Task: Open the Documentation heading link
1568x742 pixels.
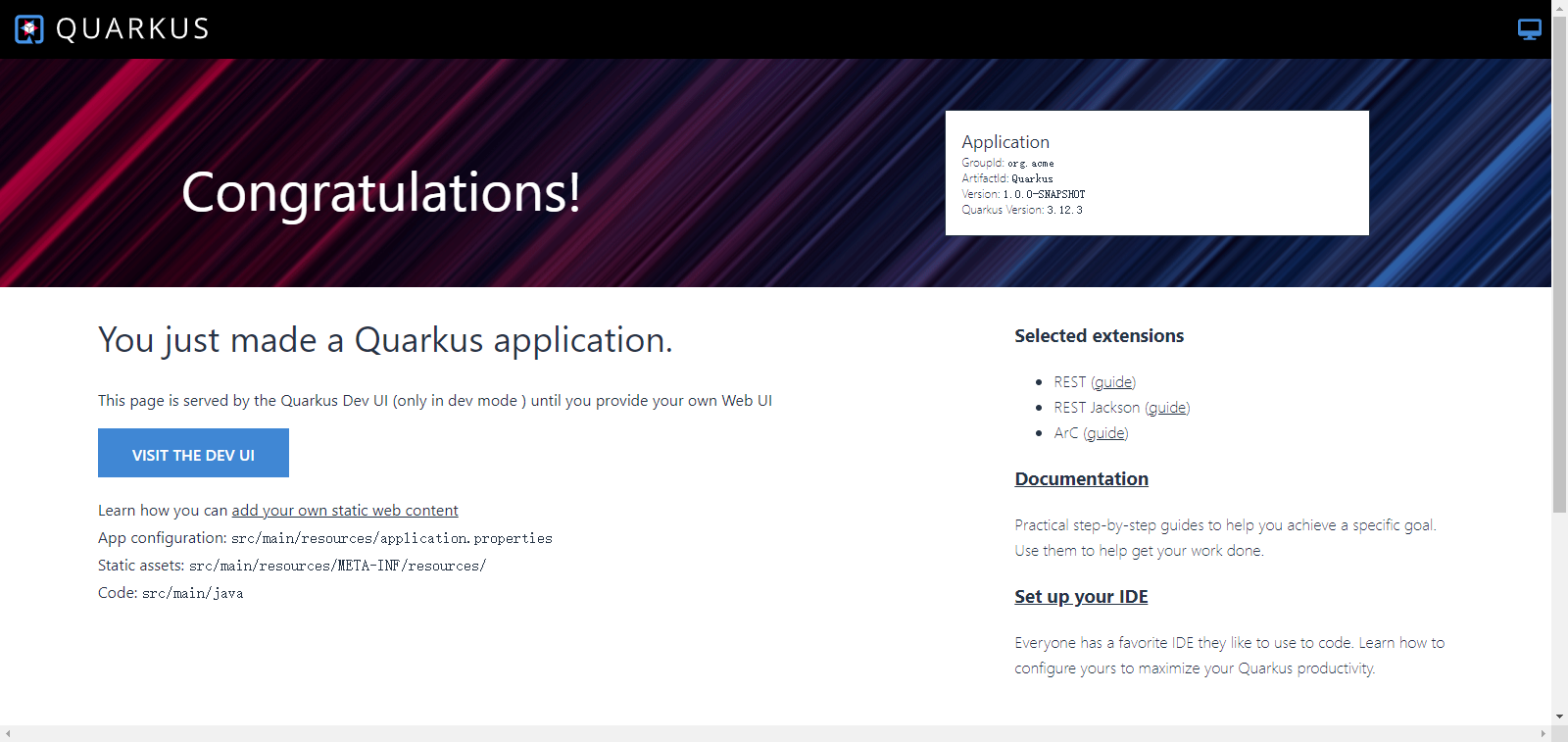Action: 1082,479
